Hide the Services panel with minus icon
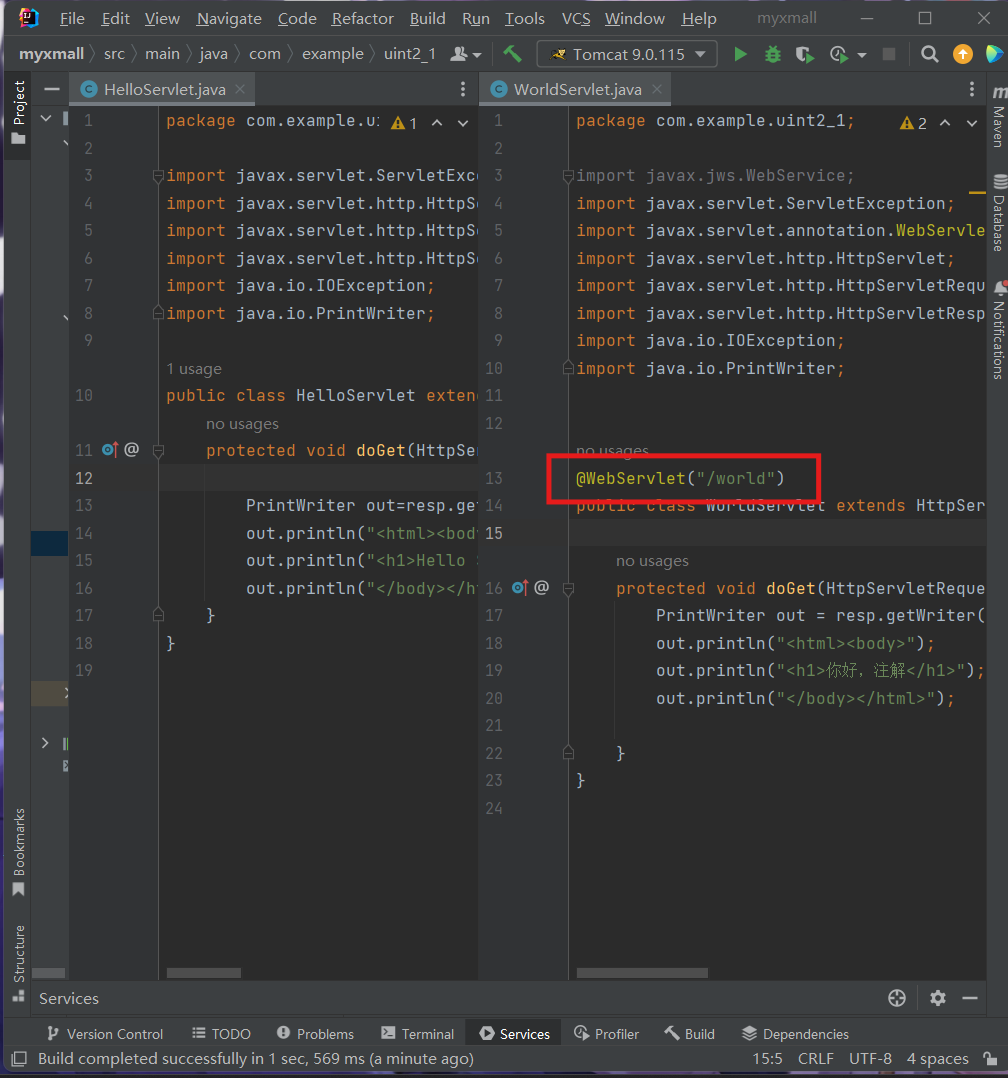 click(970, 998)
